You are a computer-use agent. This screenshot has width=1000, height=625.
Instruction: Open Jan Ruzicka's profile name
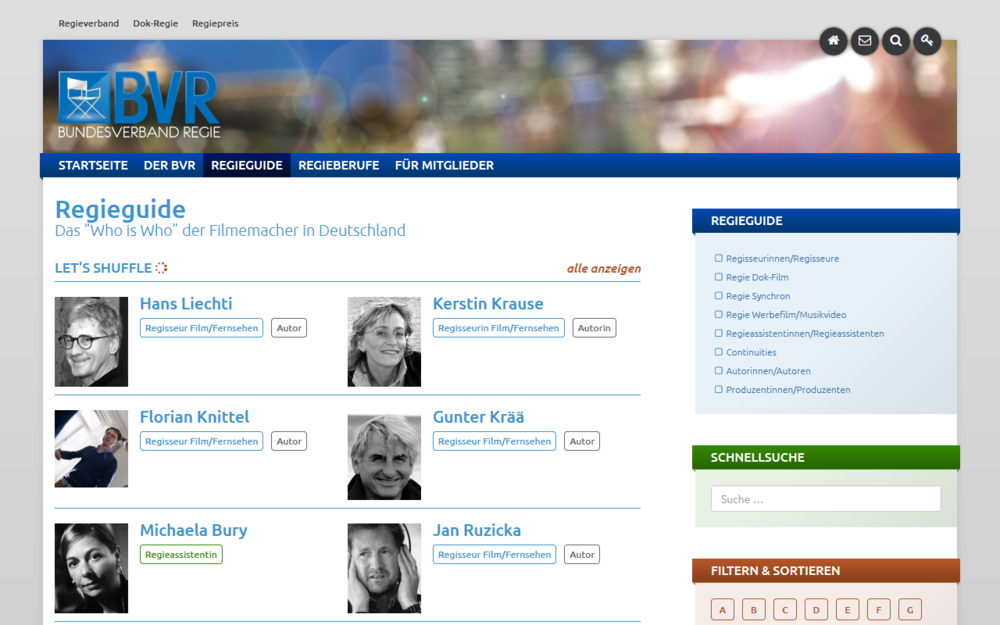[477, 531]
